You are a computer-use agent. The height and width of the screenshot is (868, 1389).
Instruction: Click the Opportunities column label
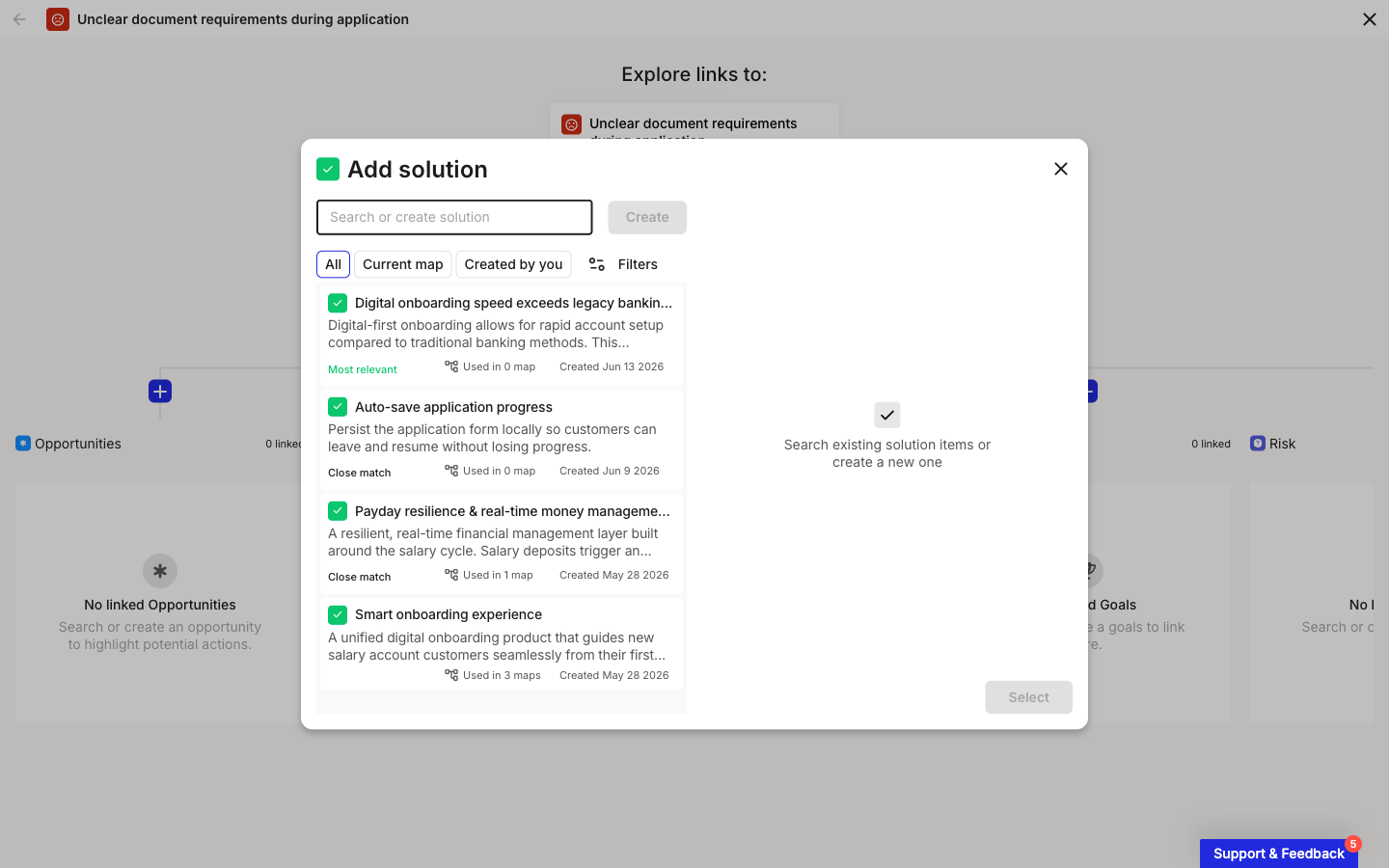[x=78, y=444]
